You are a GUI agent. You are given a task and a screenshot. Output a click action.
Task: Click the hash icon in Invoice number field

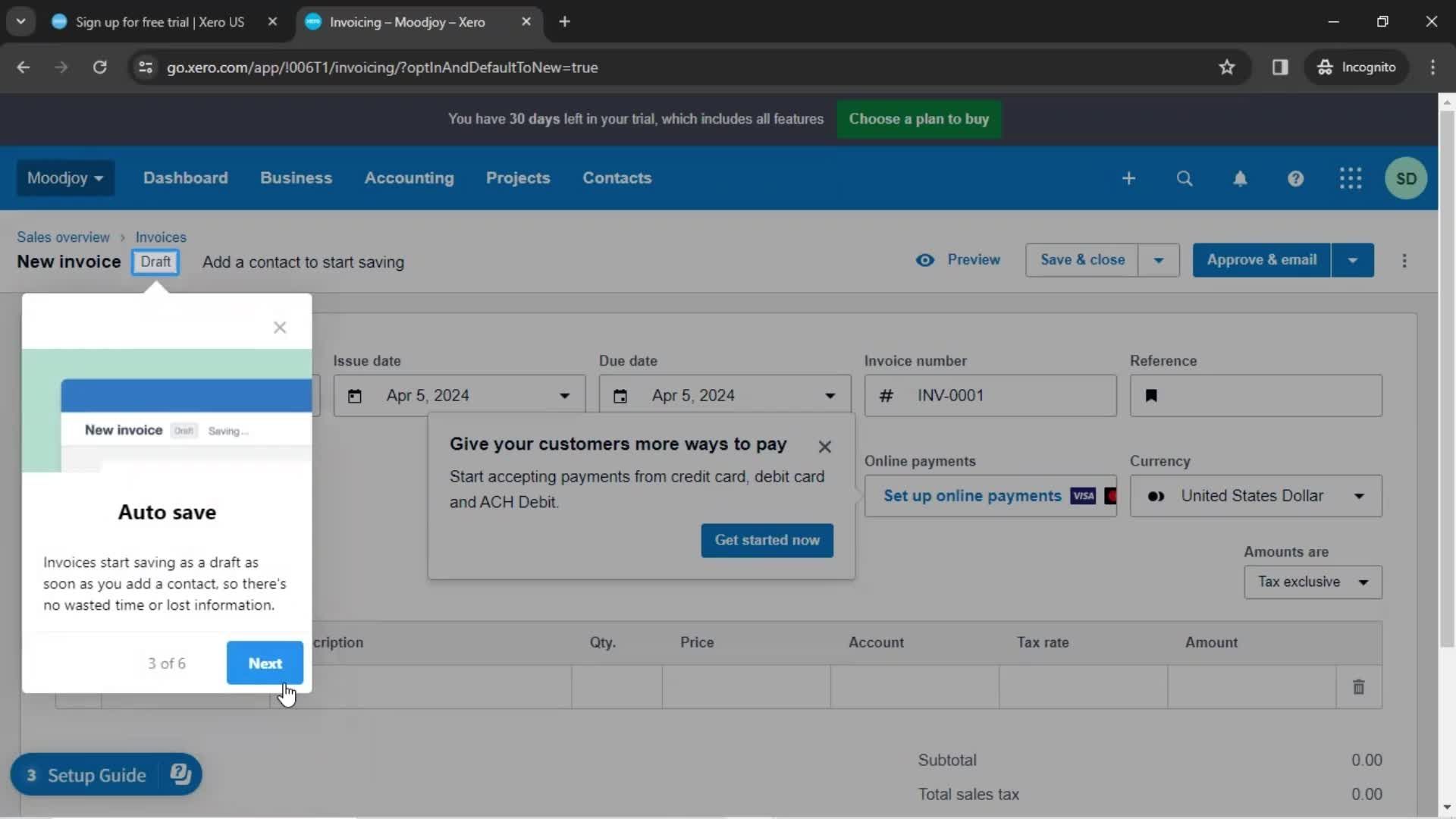pyautogui.click(x=886, y=396)
